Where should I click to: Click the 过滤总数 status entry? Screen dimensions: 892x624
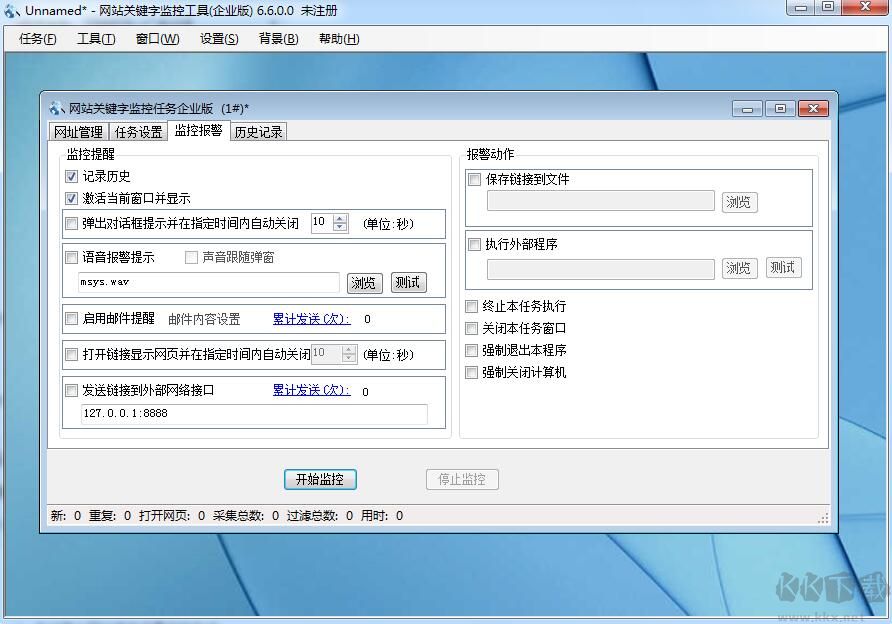pos(320,516)
